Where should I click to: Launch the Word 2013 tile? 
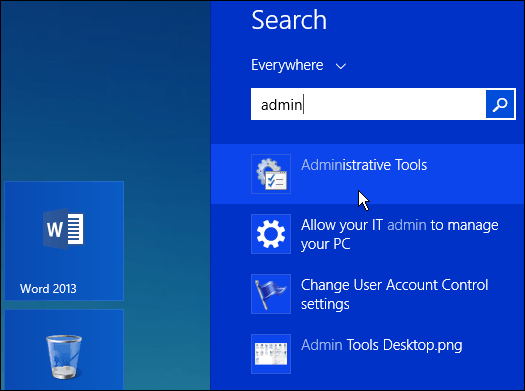click(64, 241)
